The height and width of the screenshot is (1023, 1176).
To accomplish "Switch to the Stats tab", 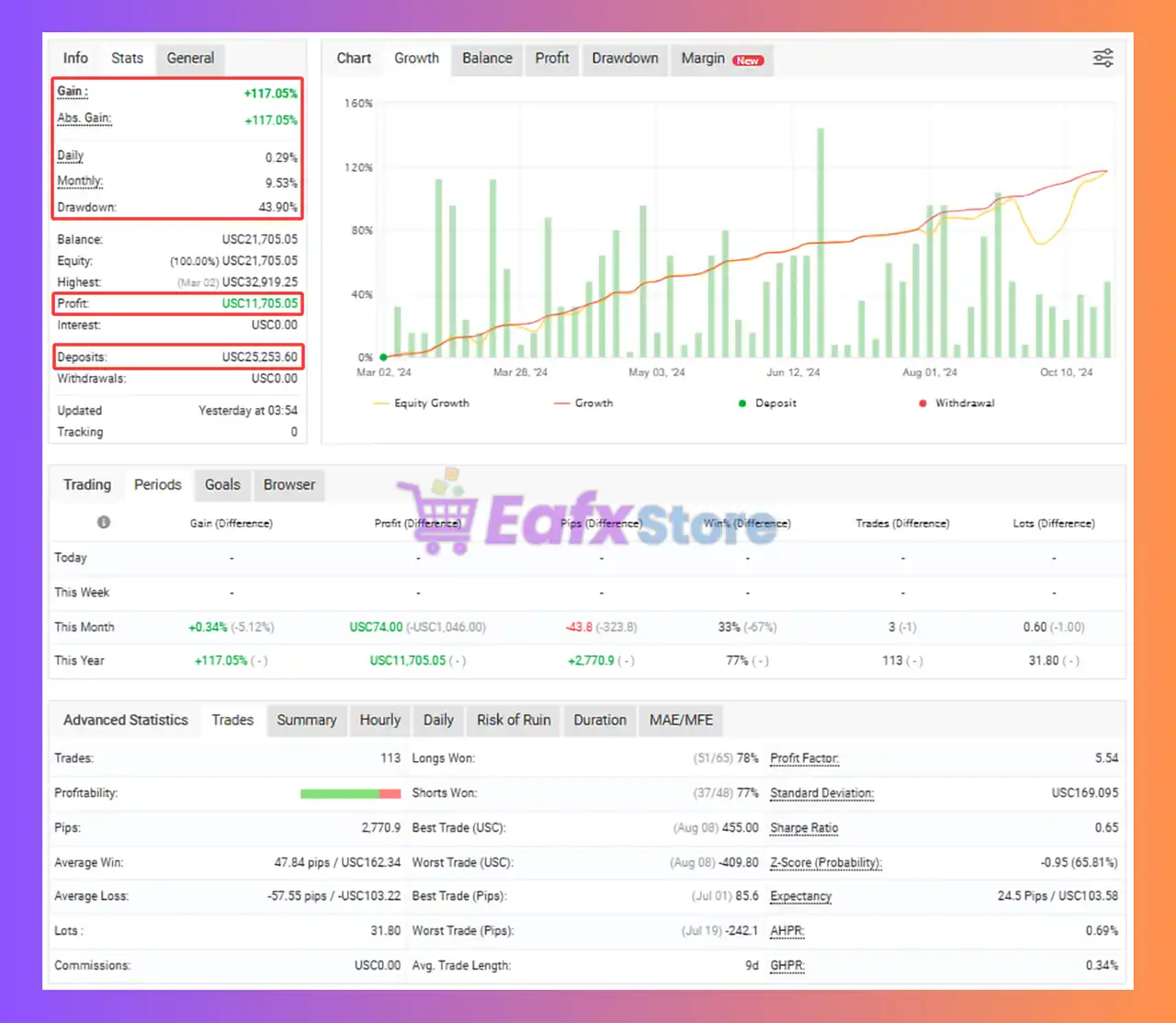I will point(127,58).
